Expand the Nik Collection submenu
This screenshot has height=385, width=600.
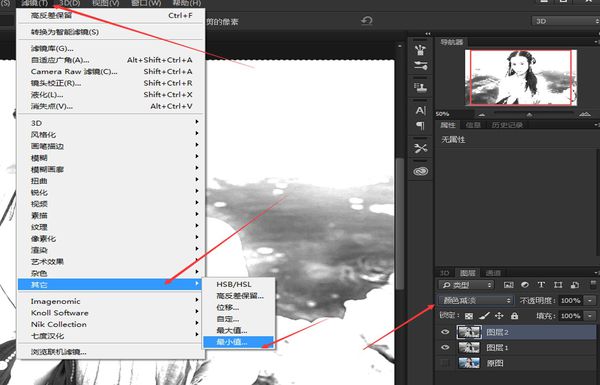[111, 325]
